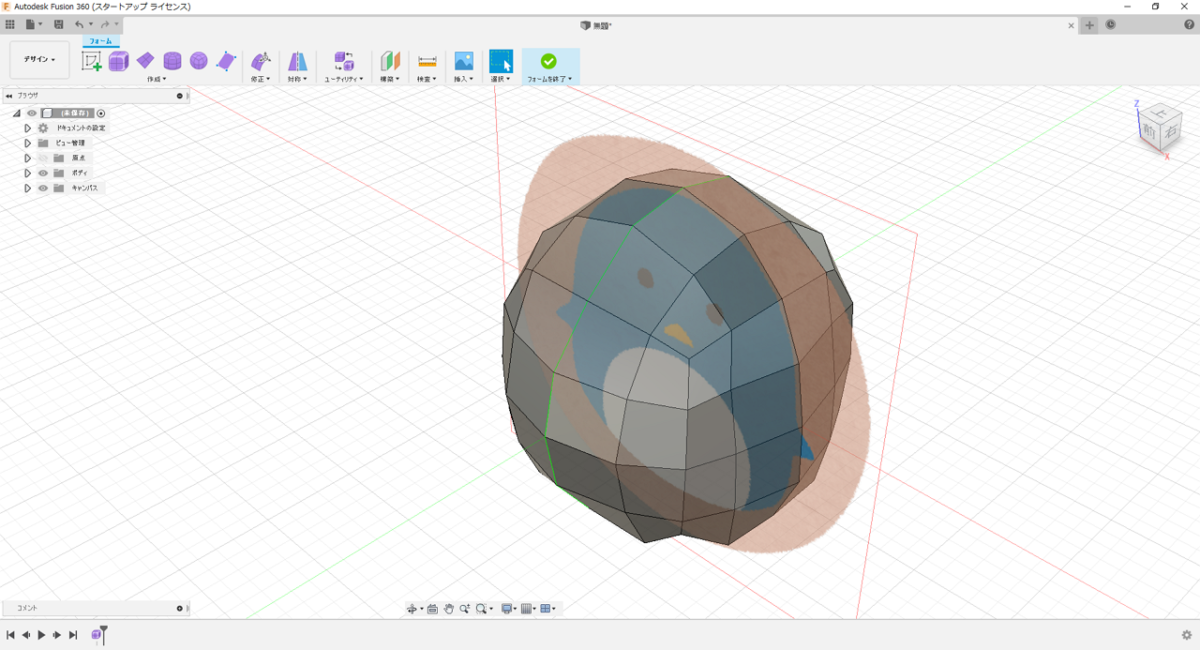Screen dimensions: 1200x650
Task: Hide the キャンバス folder with eye icon
Action: point(43,188)
